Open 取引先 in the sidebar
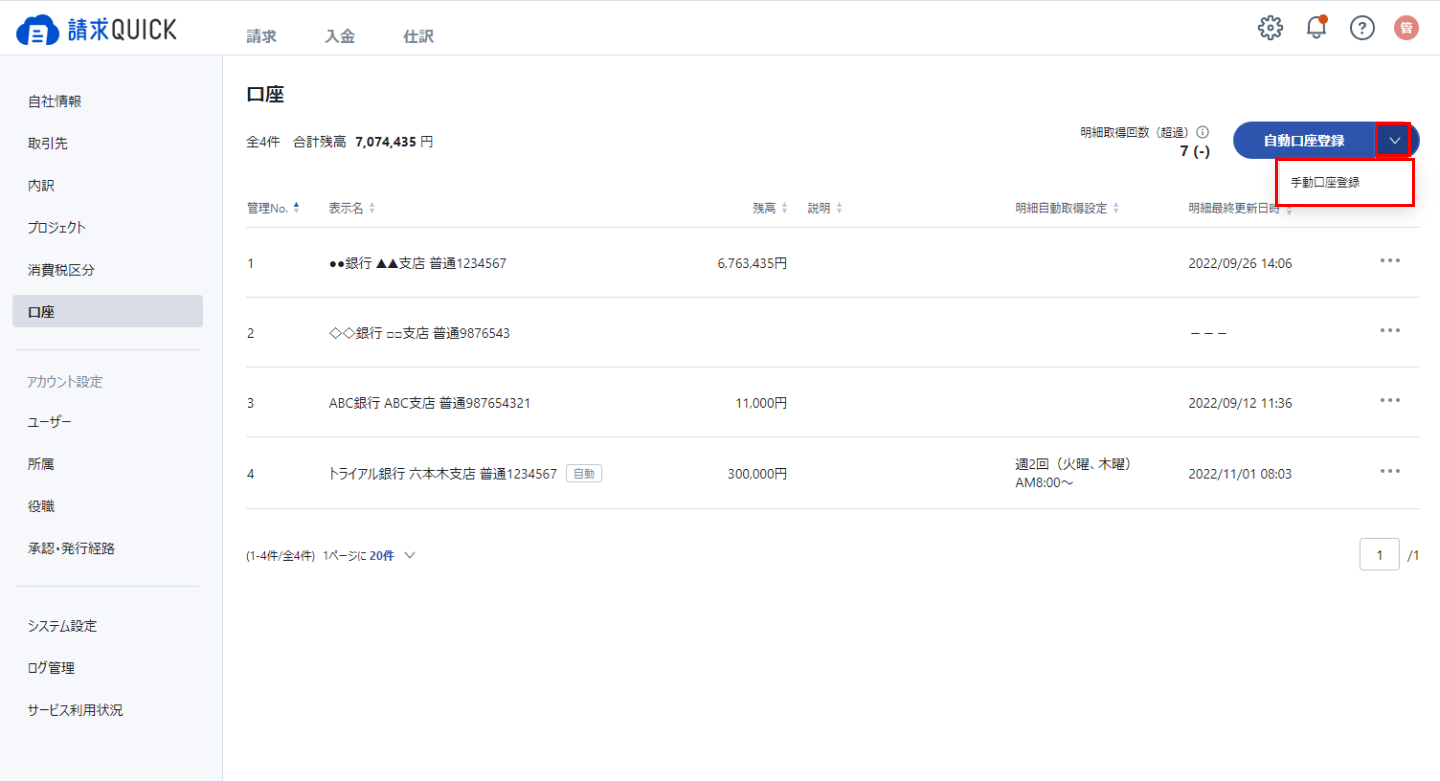1440x781 pixels. pos(48,143)
